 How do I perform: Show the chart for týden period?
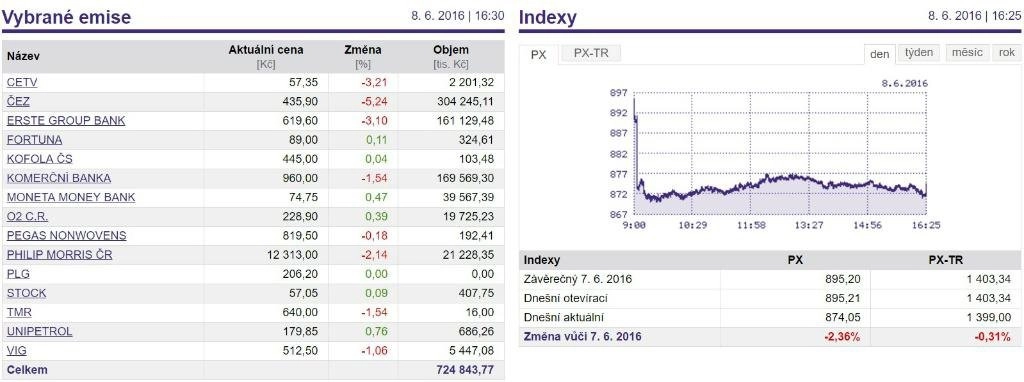click(919, 53)
